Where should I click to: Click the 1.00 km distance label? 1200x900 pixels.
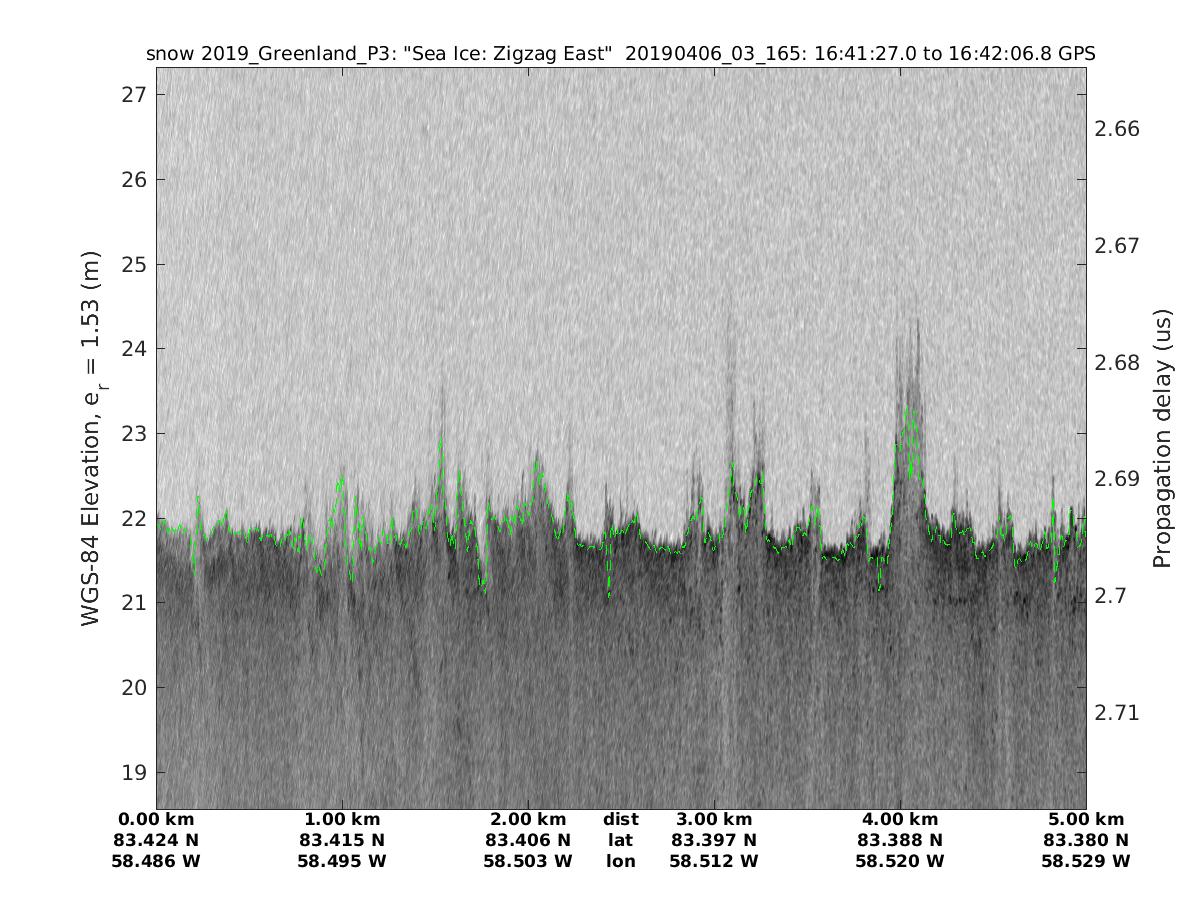(x=342, y=819)
